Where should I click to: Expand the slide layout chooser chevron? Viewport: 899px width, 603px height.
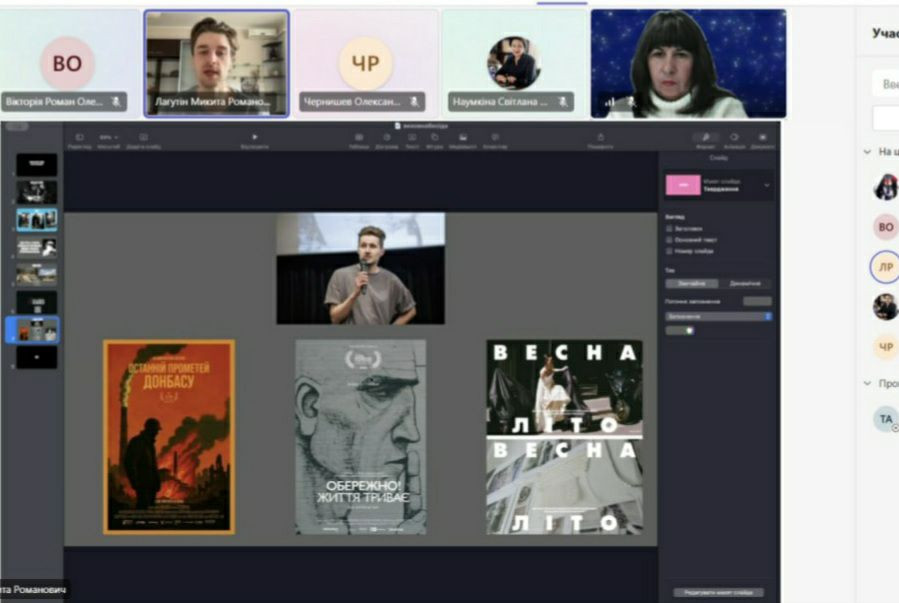click(x=767, y=185)
